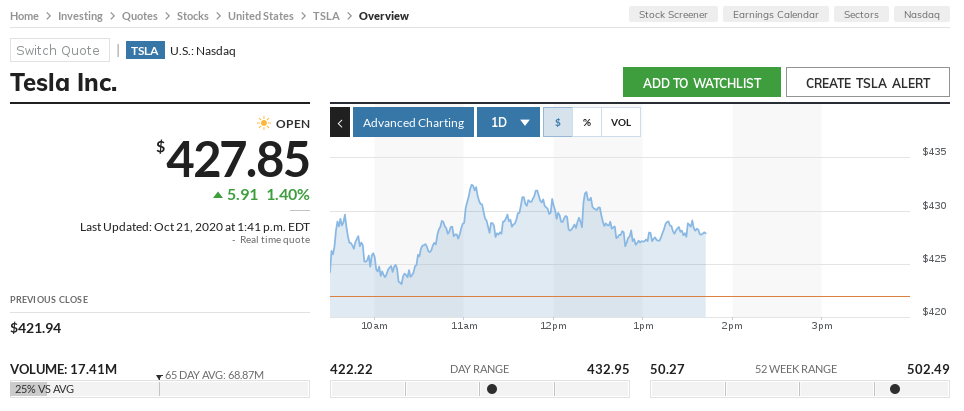
Task: Click the 52 WEEK RANGE label
Action: (x=796, y=369)
